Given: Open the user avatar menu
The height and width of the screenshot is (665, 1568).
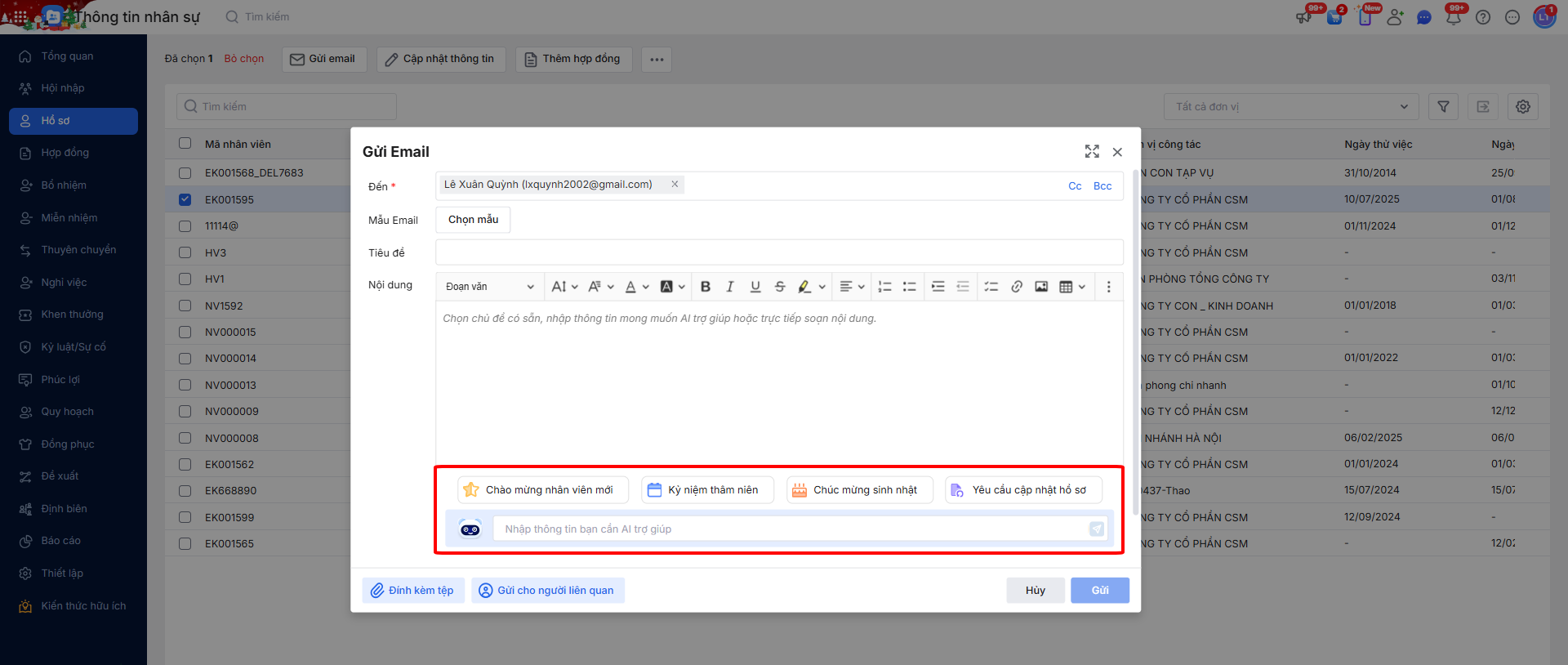Looking at the screenshot, I should click(x=1544, y=17).
